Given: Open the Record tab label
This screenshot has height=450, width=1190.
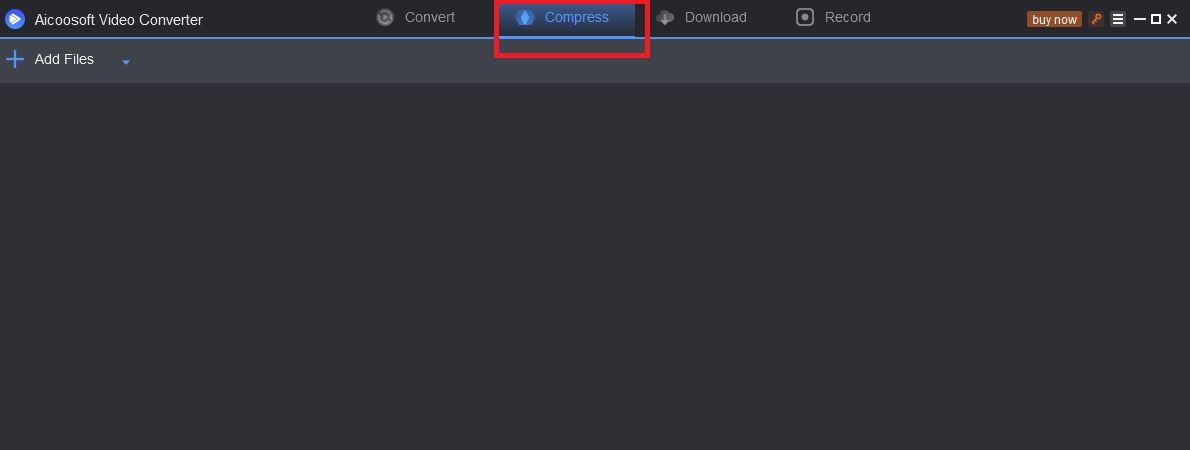Looking at the screenshot, I should click(848, 17).
